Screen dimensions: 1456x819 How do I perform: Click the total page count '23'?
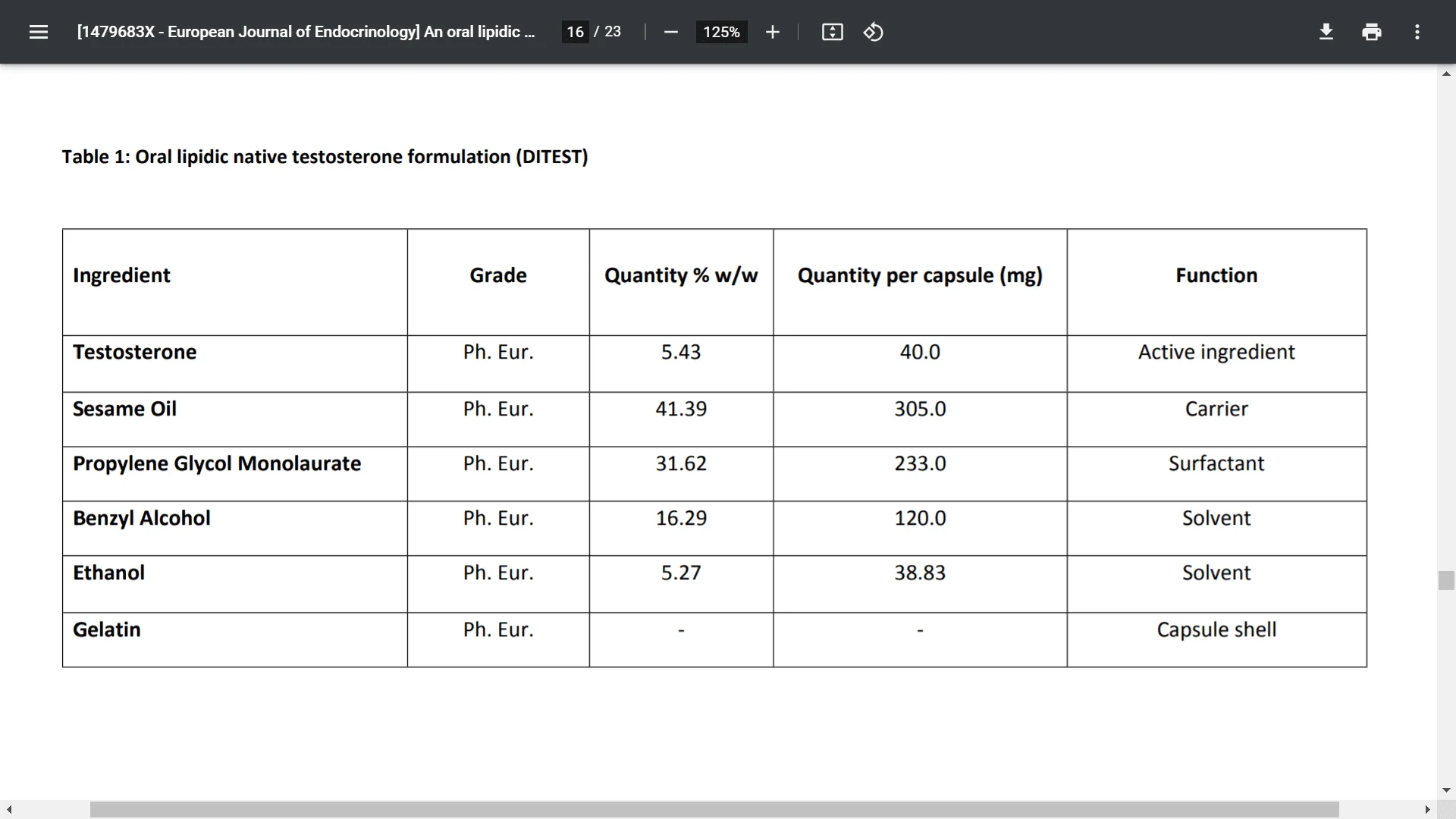pos(613,32)
